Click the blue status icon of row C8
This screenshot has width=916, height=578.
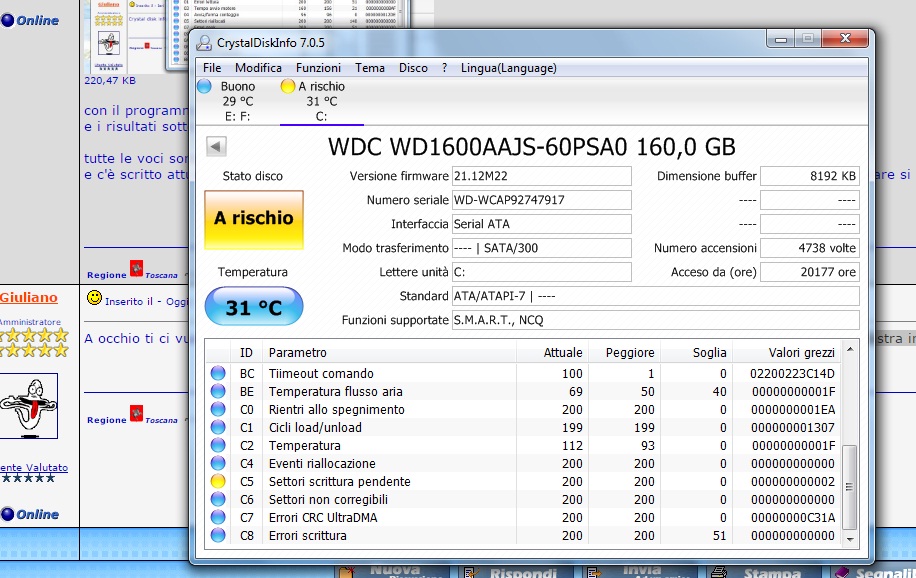[x=218, y=535]
